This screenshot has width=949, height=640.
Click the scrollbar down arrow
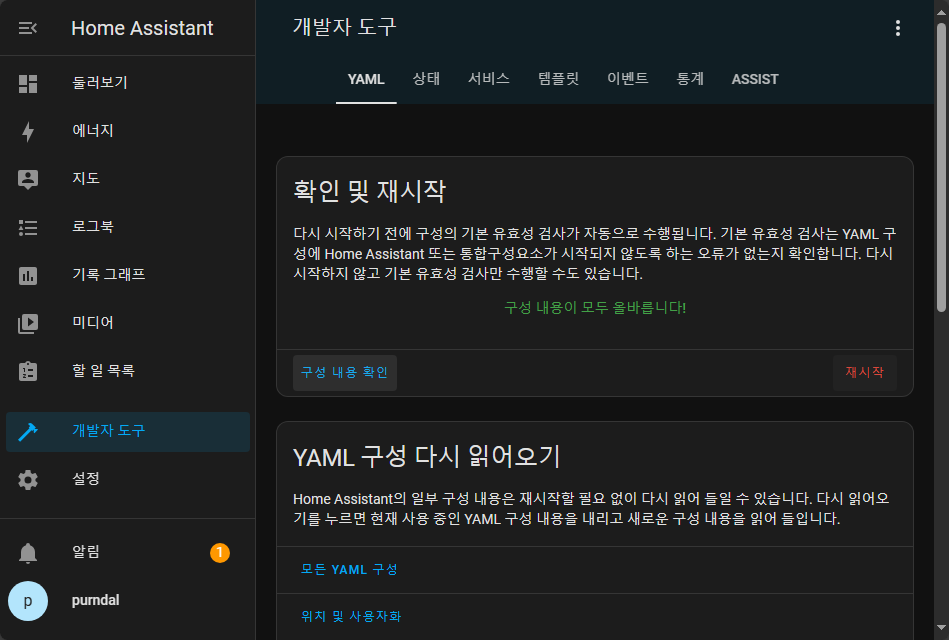point(941,628)
